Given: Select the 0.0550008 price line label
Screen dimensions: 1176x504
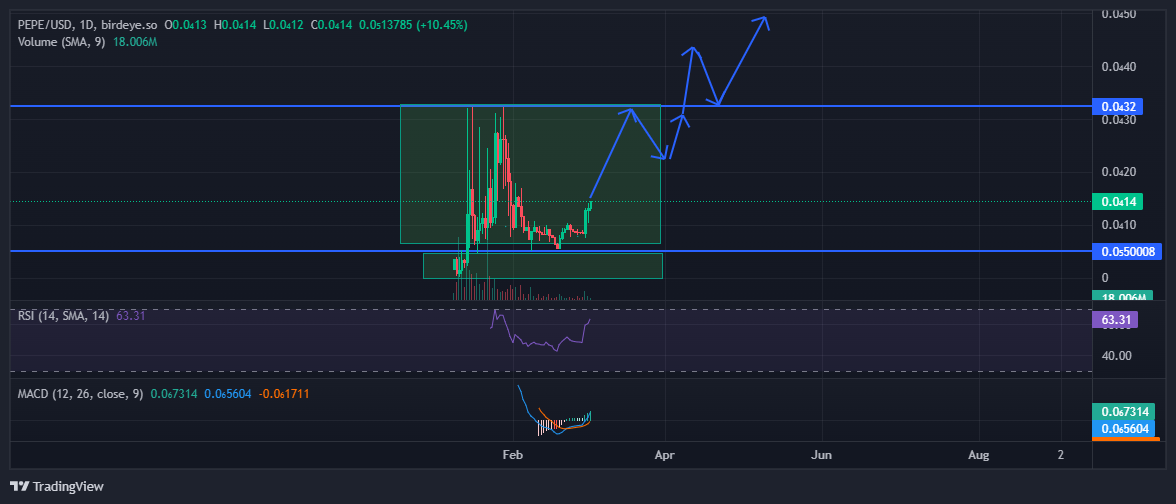Looking at the screenshot, I should tap(1127, 251).
